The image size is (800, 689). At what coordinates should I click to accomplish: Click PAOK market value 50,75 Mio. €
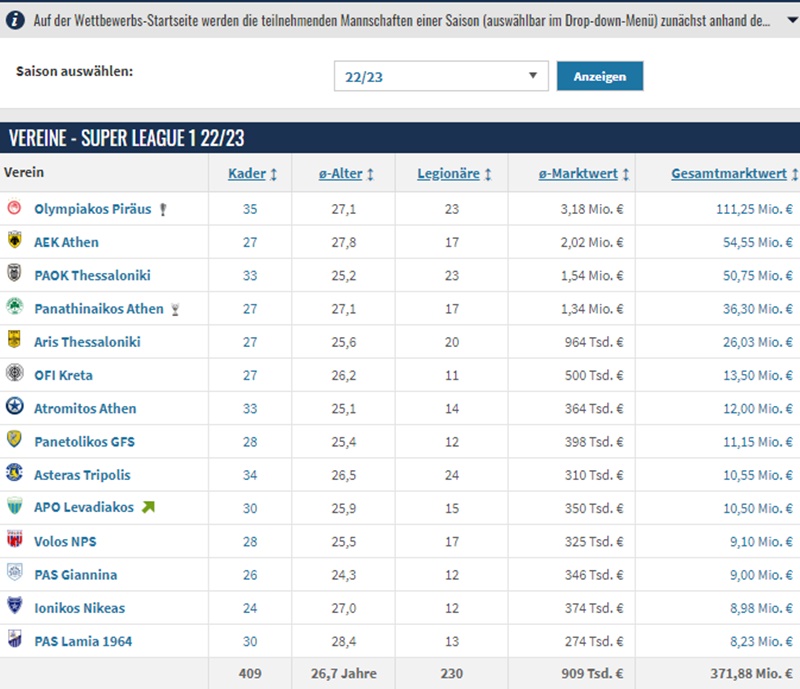[x=758, y=276]
